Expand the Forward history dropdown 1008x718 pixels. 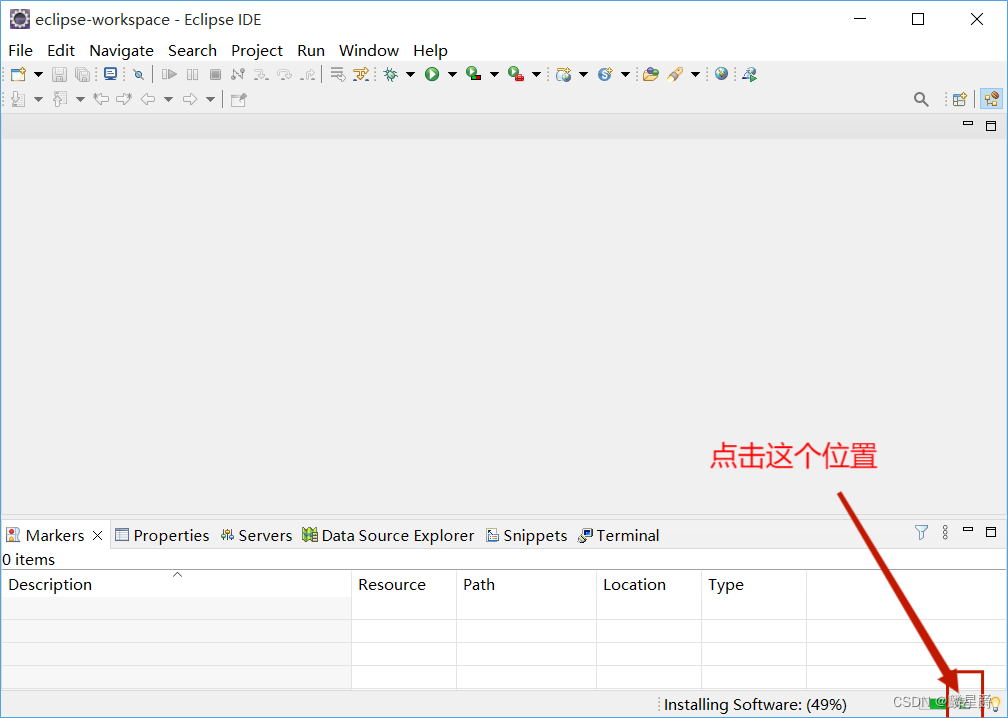point(210,99)
